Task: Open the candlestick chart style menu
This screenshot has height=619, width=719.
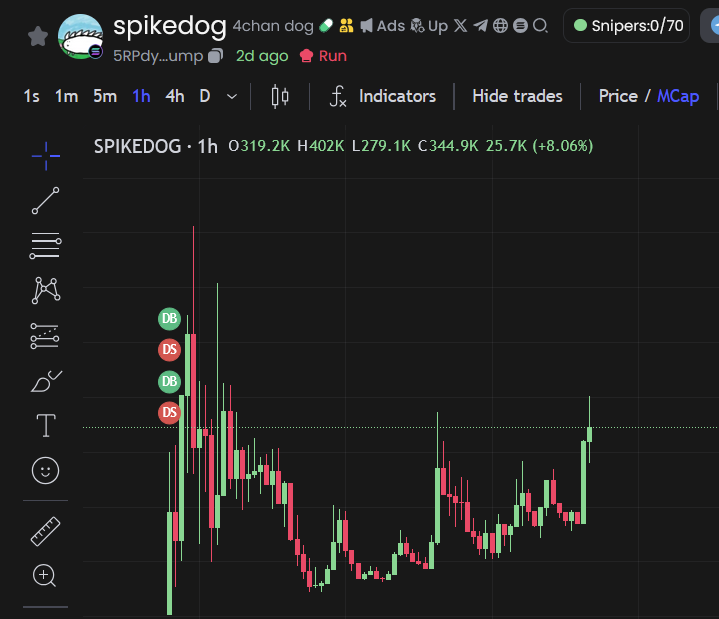Action: [280, 96]
